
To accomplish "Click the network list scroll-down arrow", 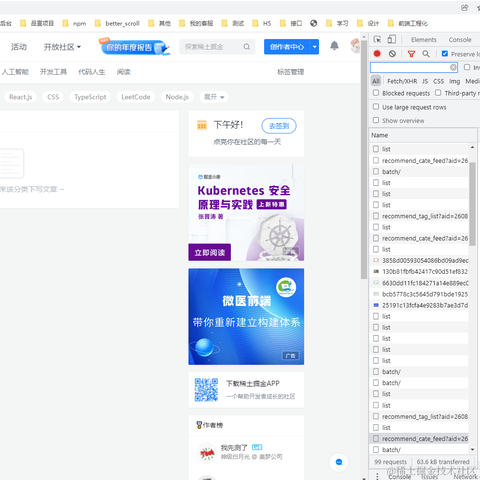I will point(472,449).
